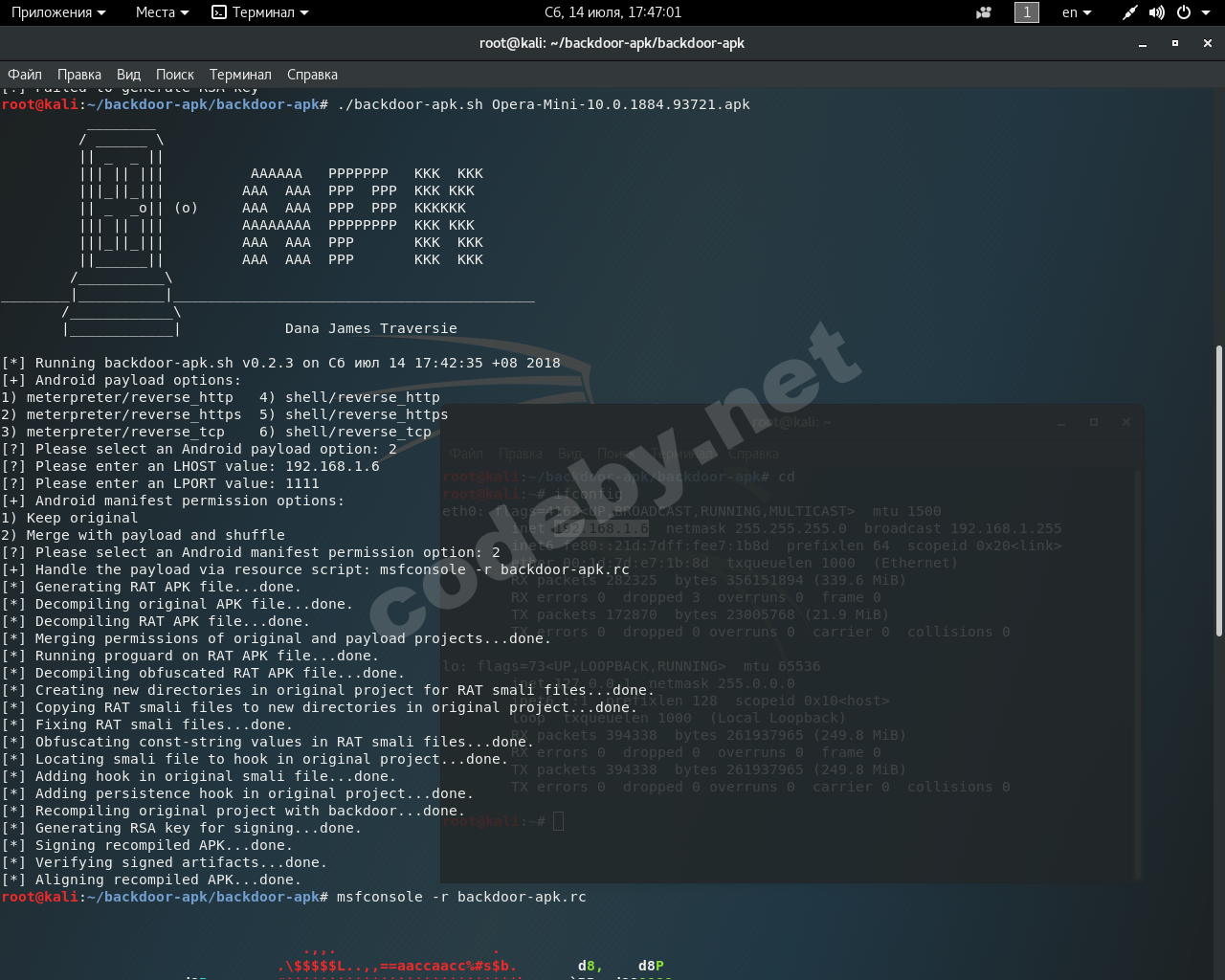Click the line '2) meterpreter/reverse_https'
The width and height of the screenshot is (1225, 980).
(122, 414)
